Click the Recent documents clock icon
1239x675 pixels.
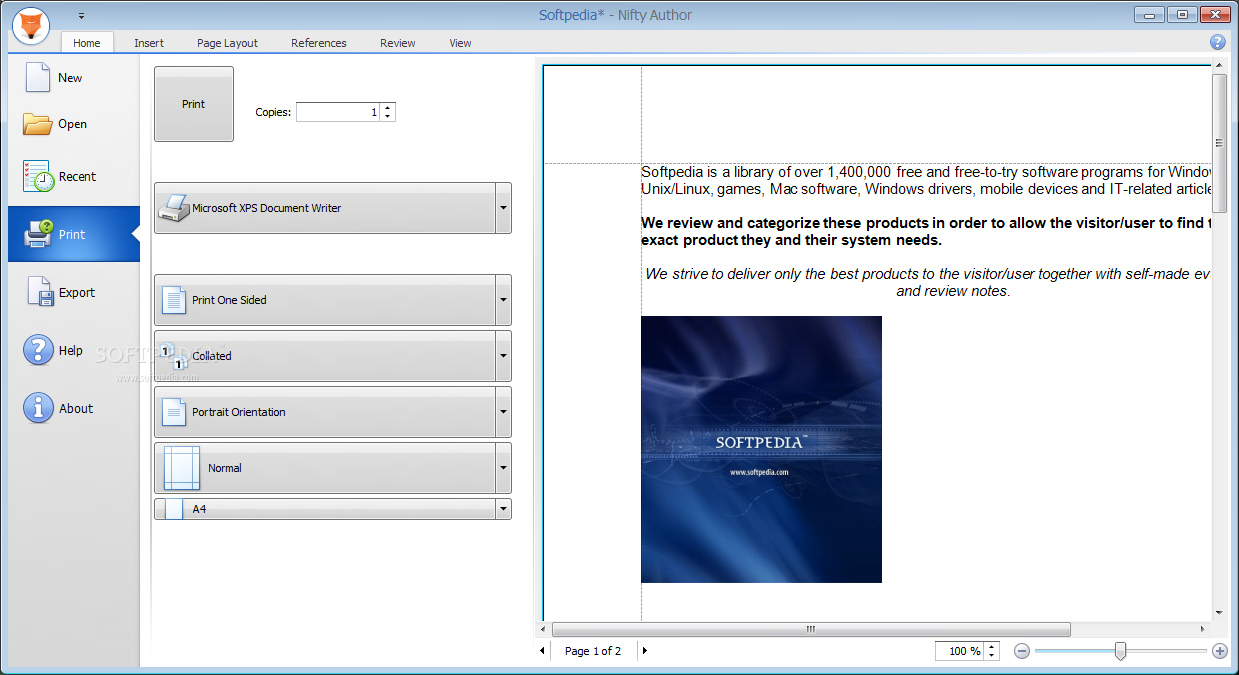coord(38,176)
